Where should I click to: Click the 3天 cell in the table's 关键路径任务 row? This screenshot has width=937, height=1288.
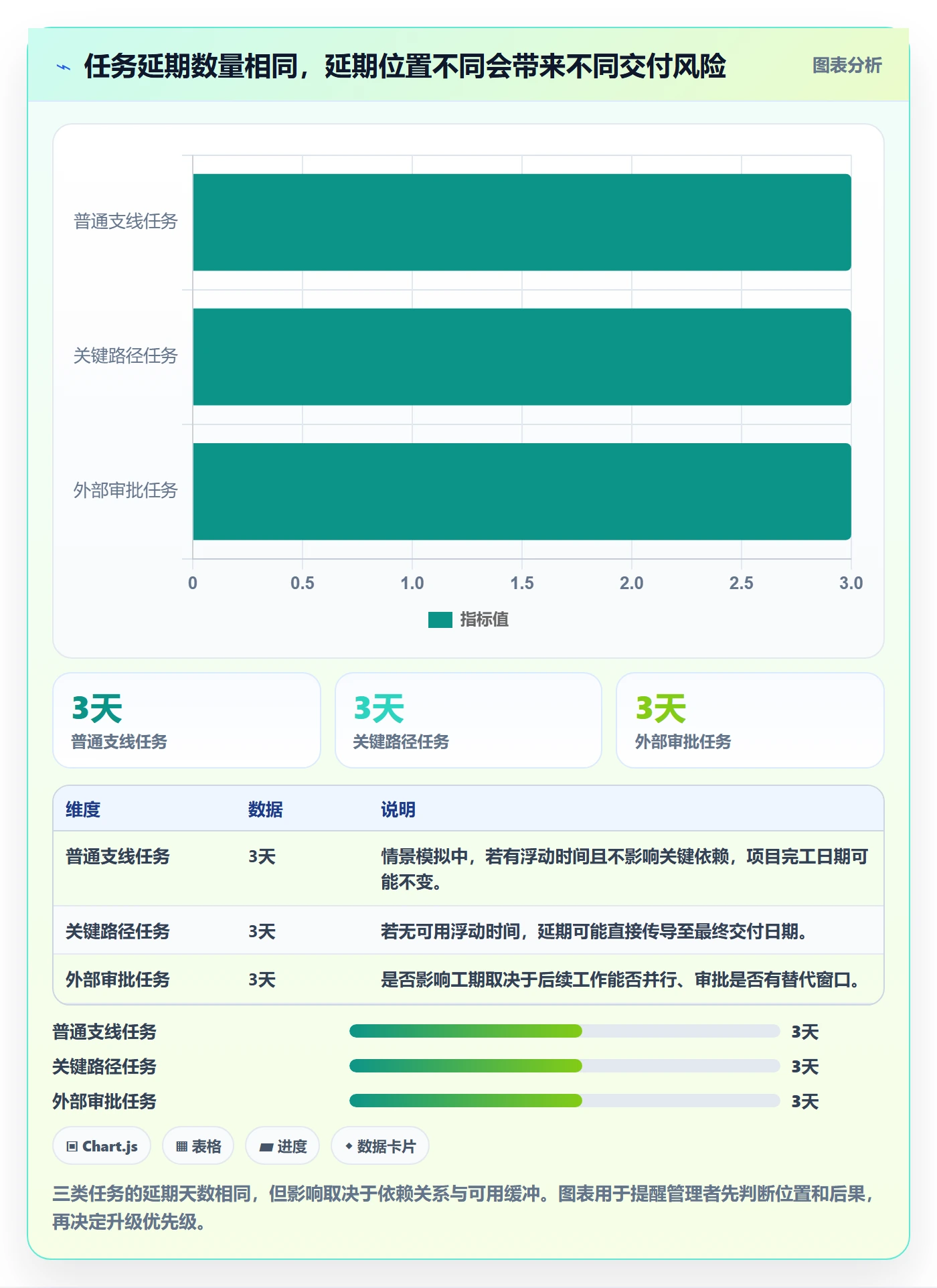(262, 932)
